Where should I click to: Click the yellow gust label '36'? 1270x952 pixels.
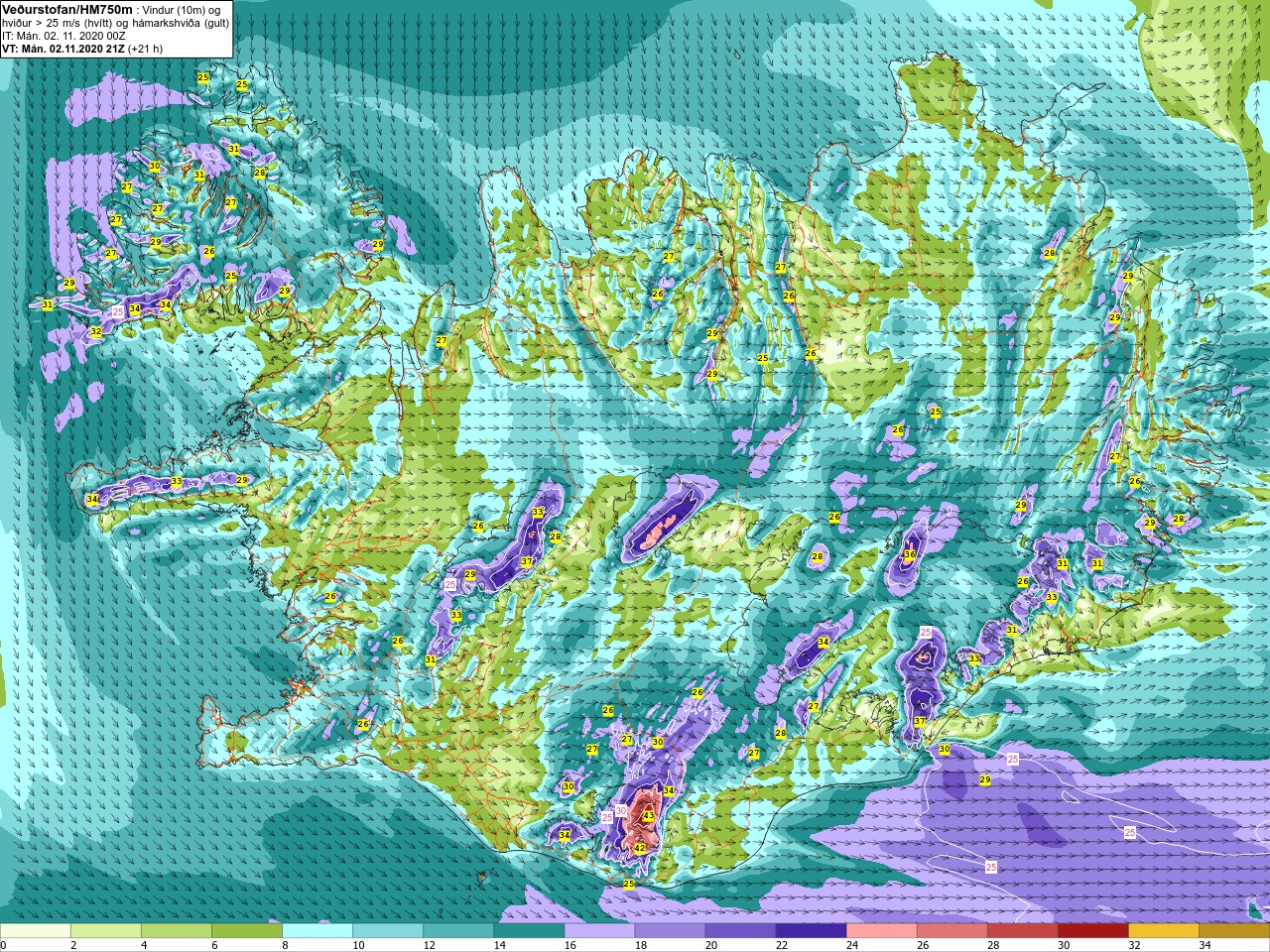(x=910, y=555)
